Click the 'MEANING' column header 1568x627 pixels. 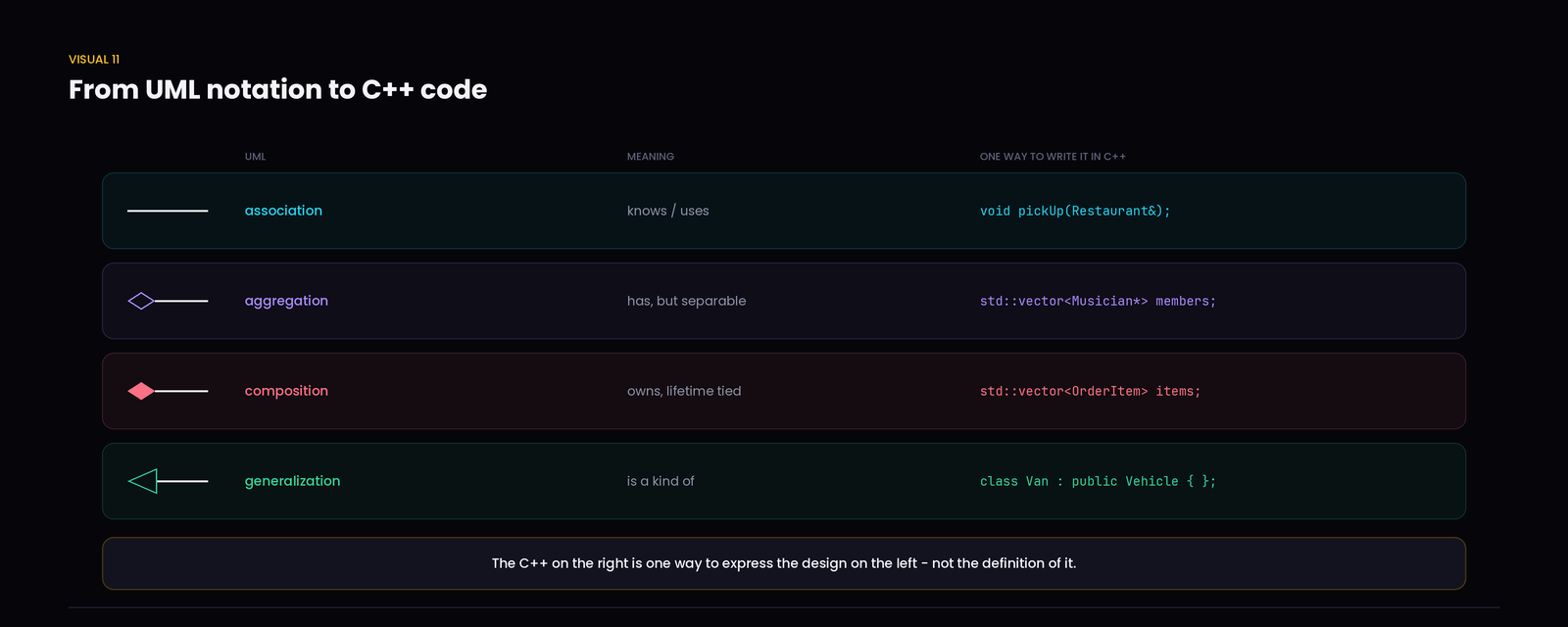pos(651,157)
